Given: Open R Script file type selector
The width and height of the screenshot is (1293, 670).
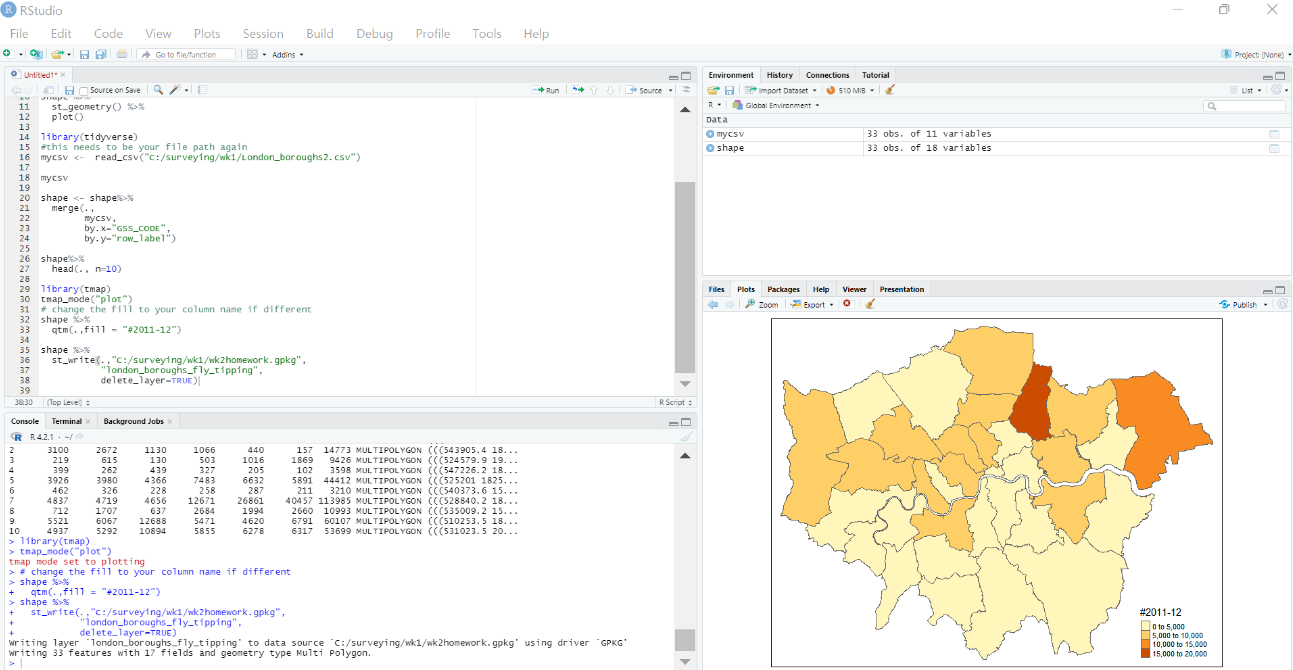Looking at the screenshot, I should 674,402.
